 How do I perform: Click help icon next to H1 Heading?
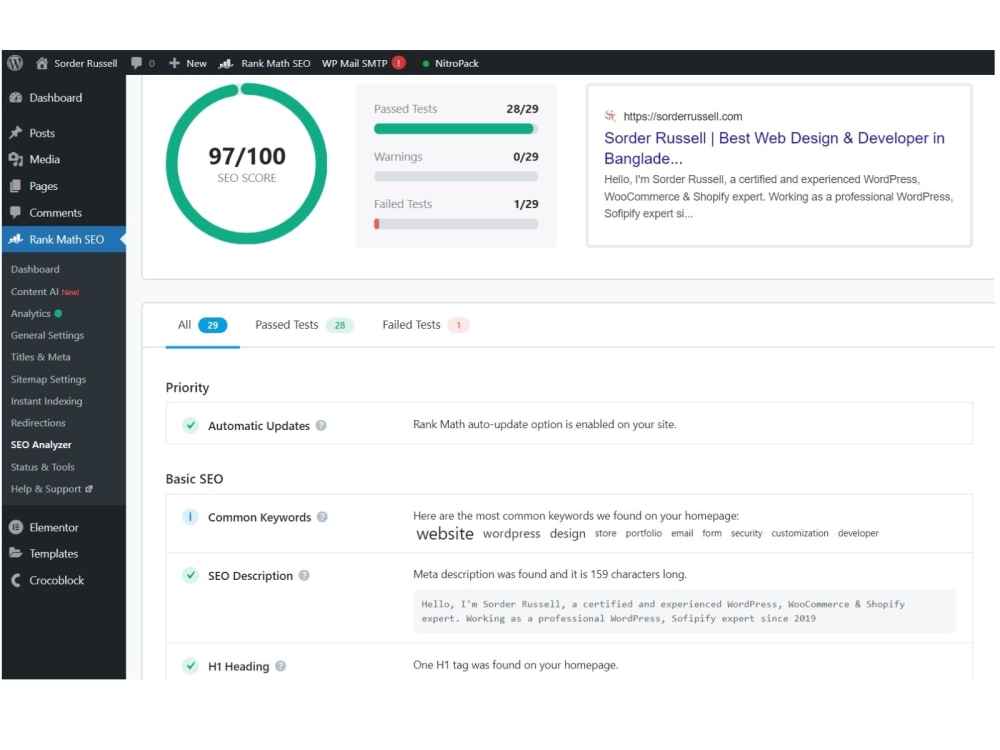point(281,666)
